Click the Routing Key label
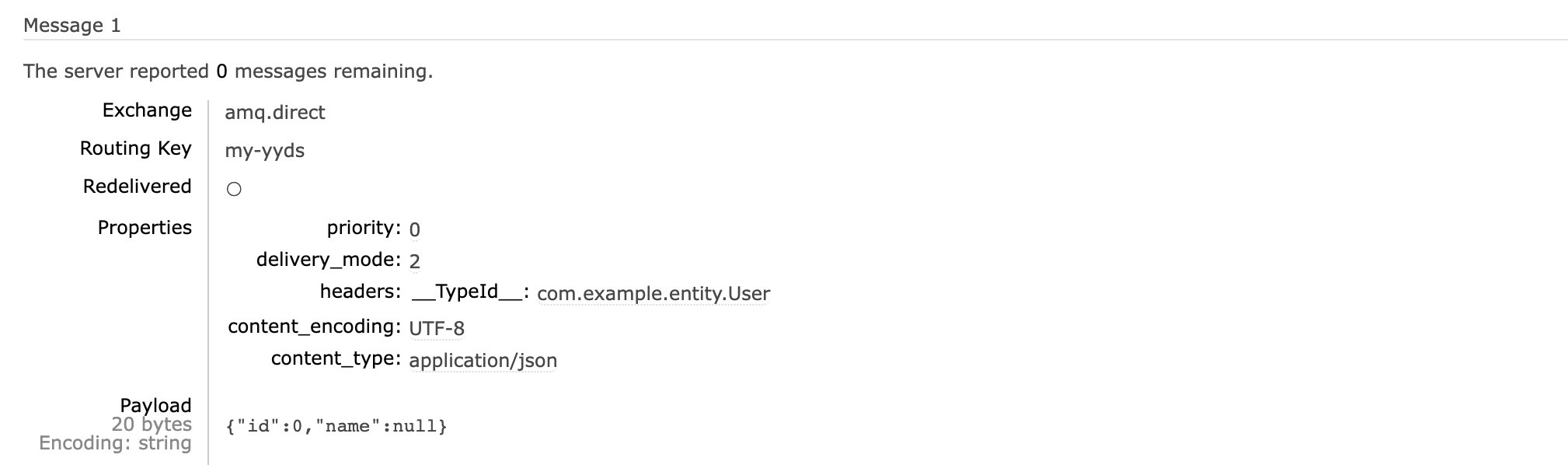Viewport: 1568px width, 465px height. (136, 149)
